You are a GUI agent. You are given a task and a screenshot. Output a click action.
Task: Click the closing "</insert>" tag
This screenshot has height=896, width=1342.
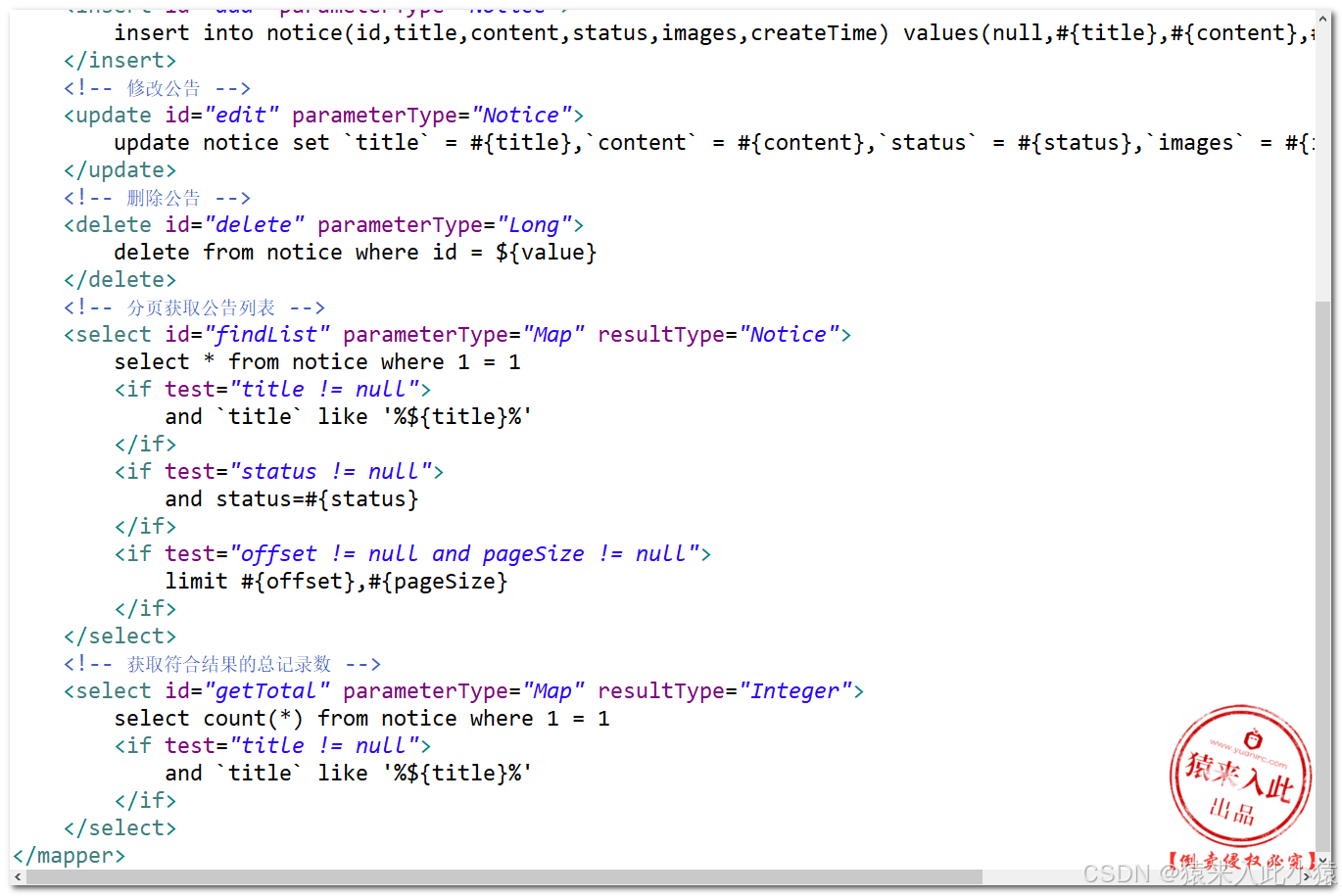120,61
